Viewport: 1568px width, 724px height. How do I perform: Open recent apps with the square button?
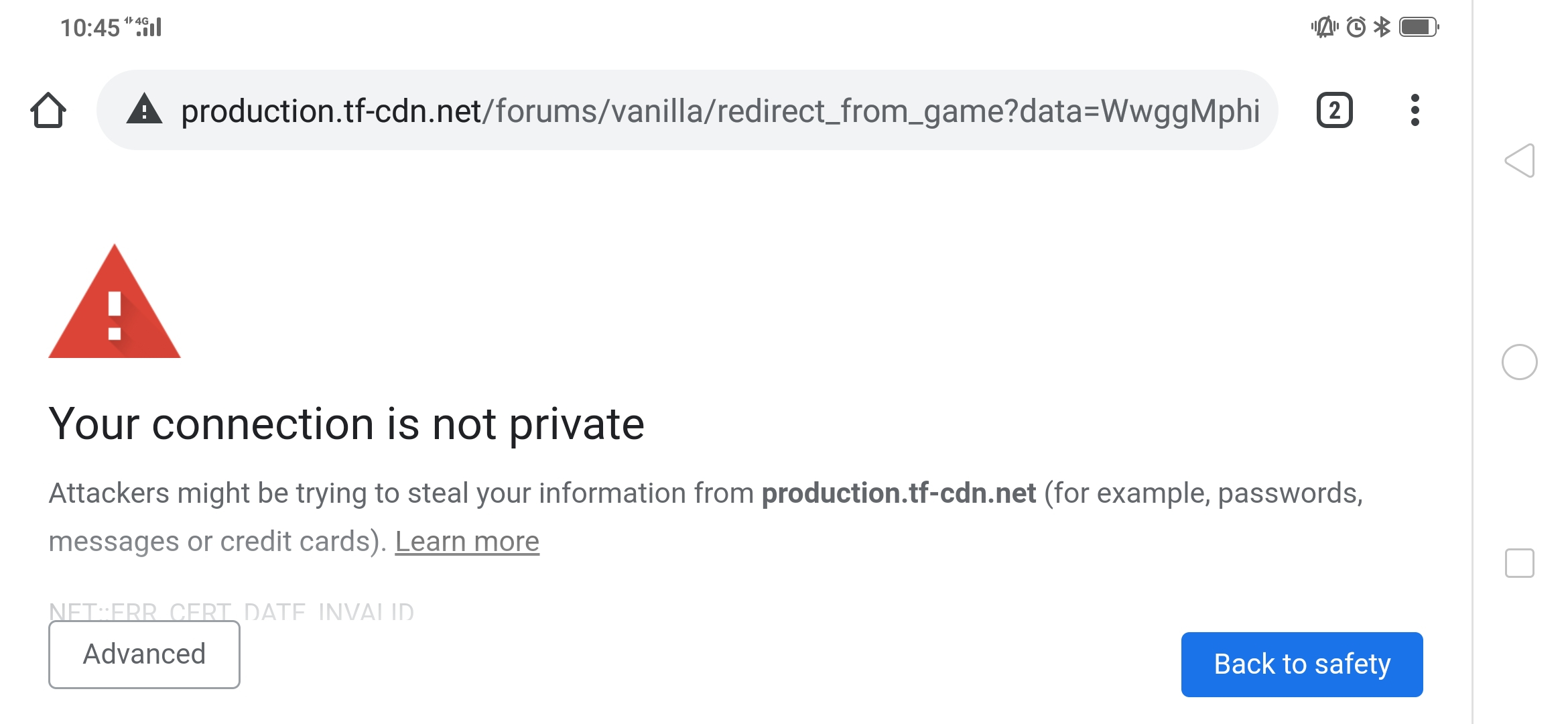(x=1519, y=563)
